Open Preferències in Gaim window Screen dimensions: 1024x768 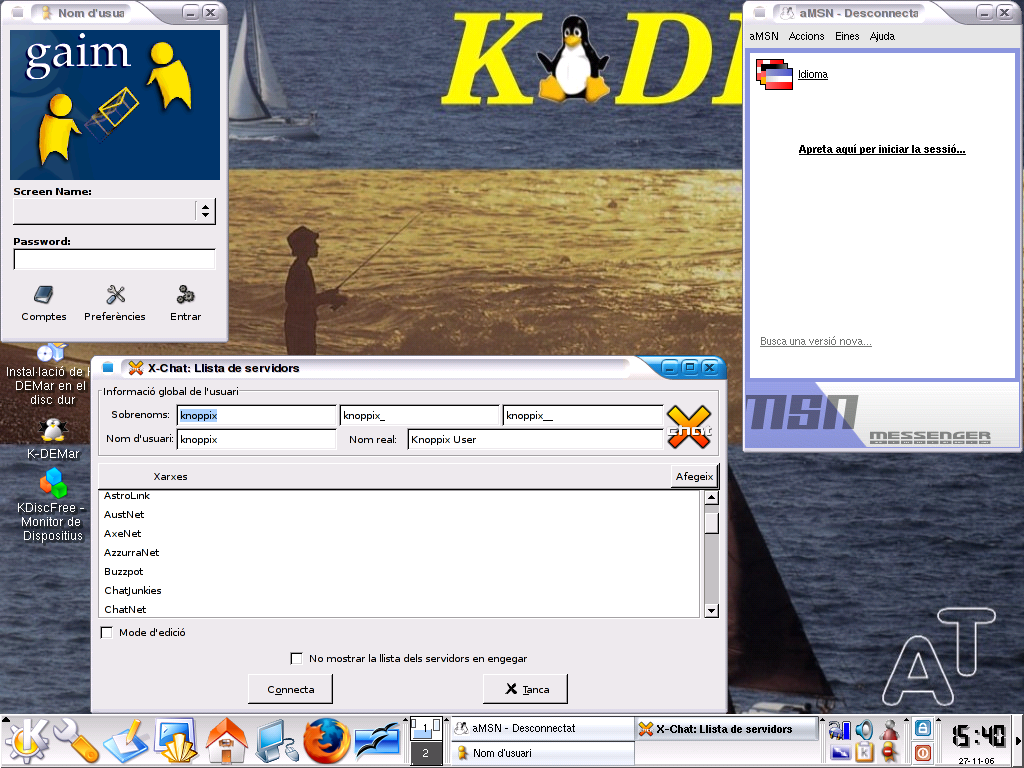pos(115,304)
